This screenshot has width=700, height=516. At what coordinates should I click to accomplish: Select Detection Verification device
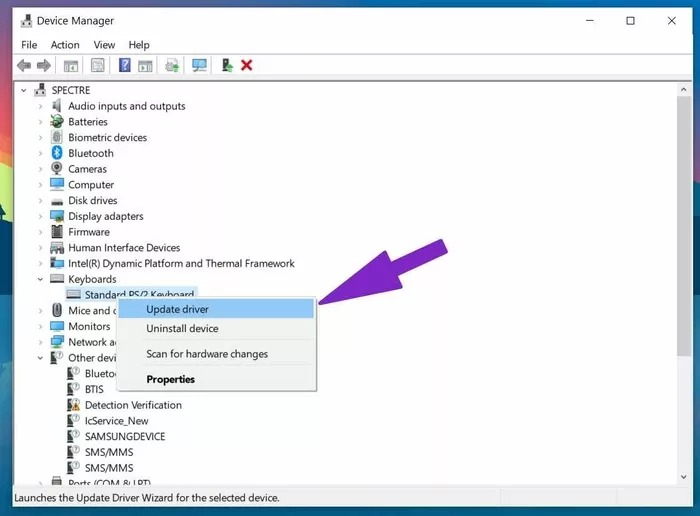(x=132, y=405)
